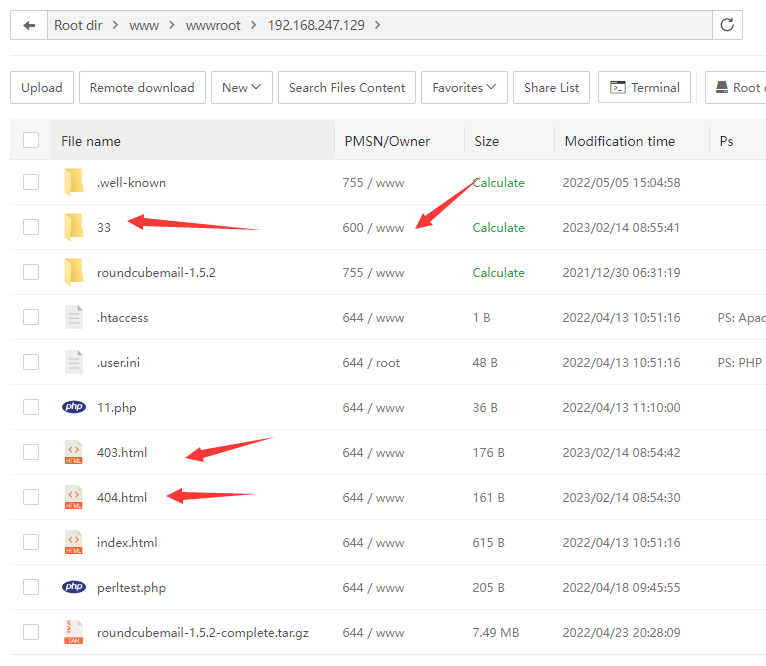Click the HTML icon of index.html
Image resolution: width=766 pixels, height=666 pixels.
(x=74, y=542)
